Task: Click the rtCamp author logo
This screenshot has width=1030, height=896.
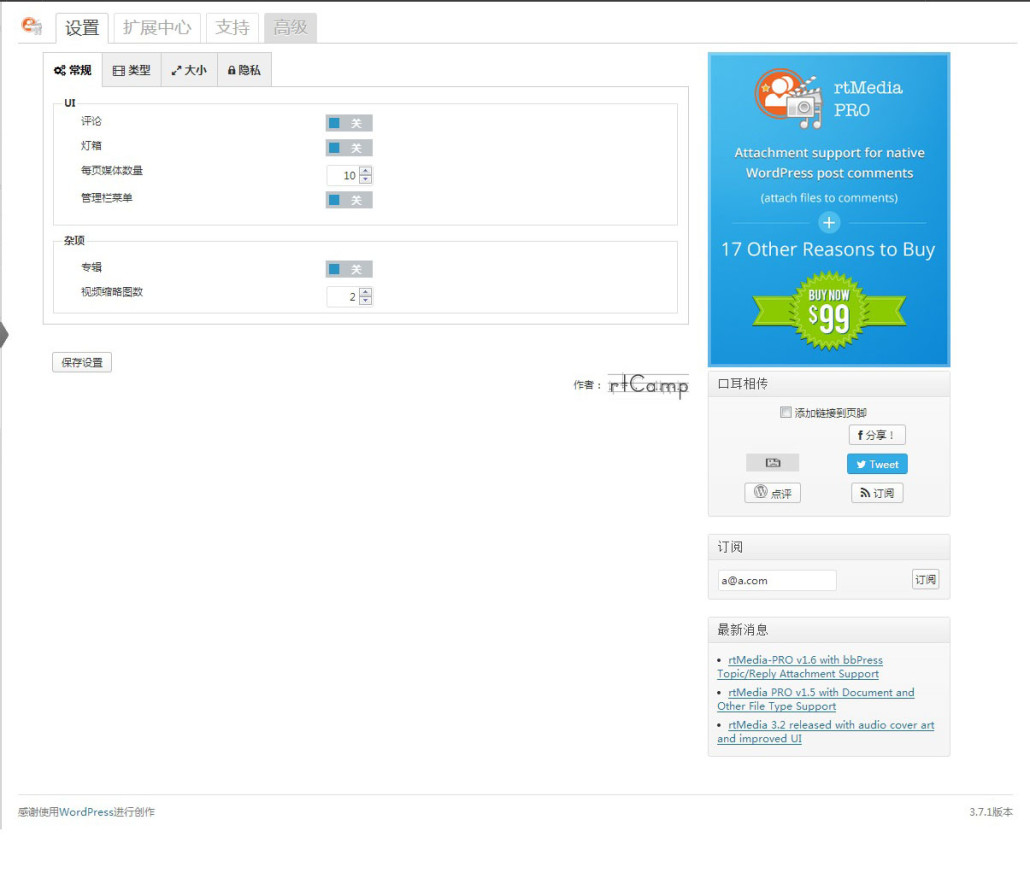Action: click(648, 386)
